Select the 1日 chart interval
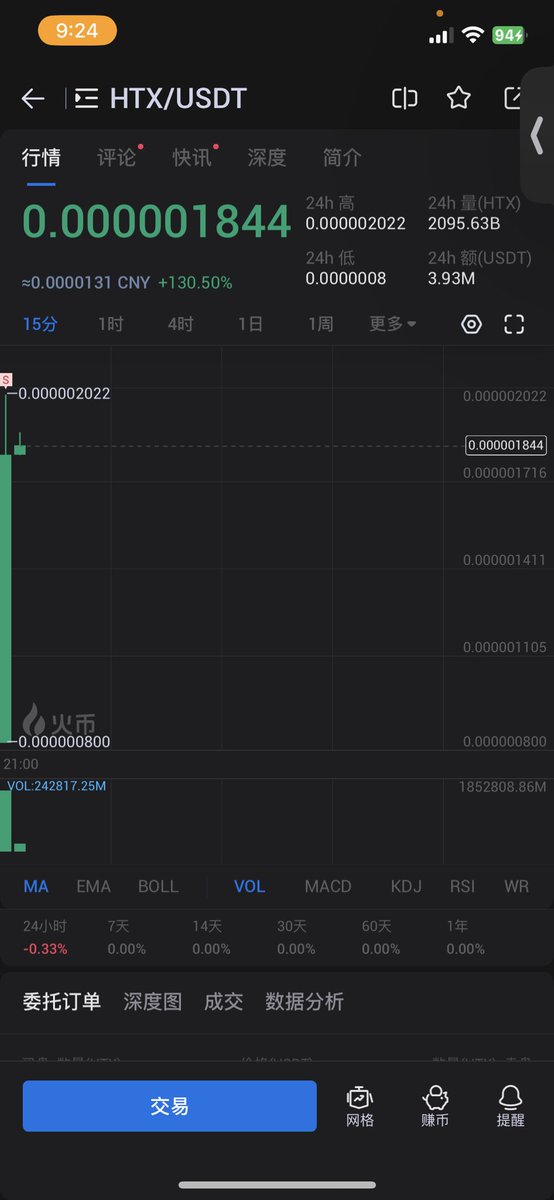This screenshot has height=1200, width=554. coord(250,324)
